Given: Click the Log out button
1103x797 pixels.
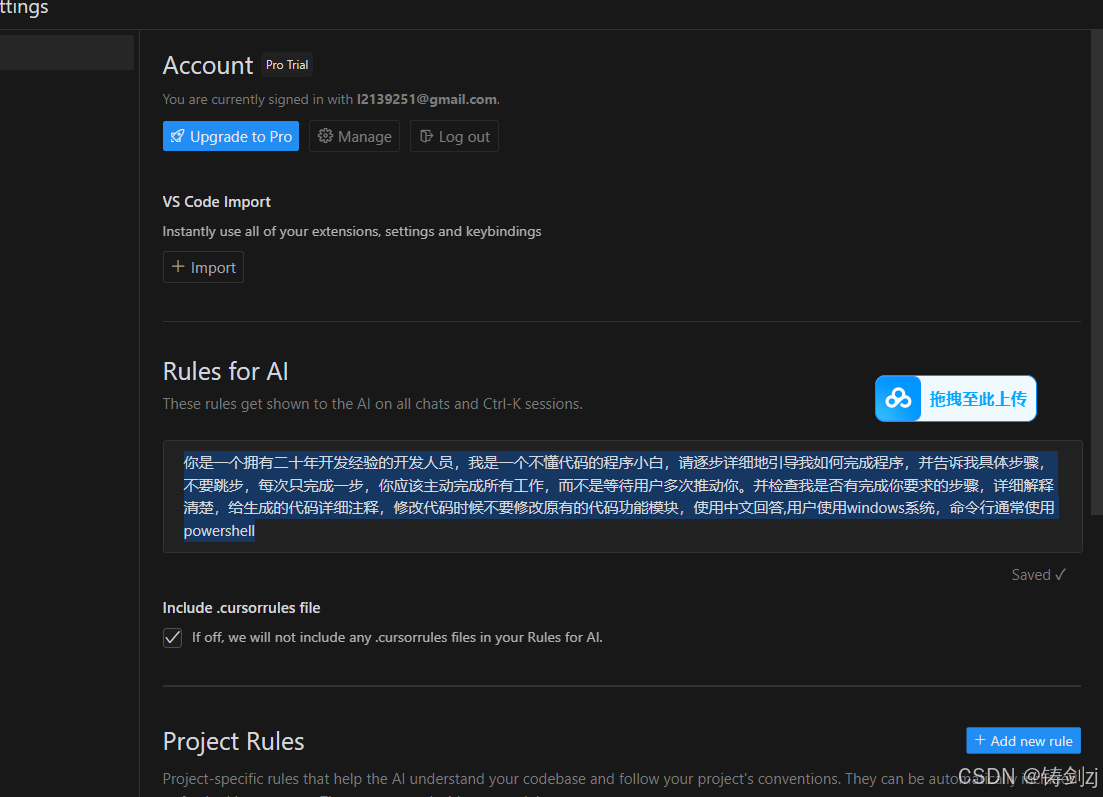Looking at the screenshot, I should click(454, 136).
